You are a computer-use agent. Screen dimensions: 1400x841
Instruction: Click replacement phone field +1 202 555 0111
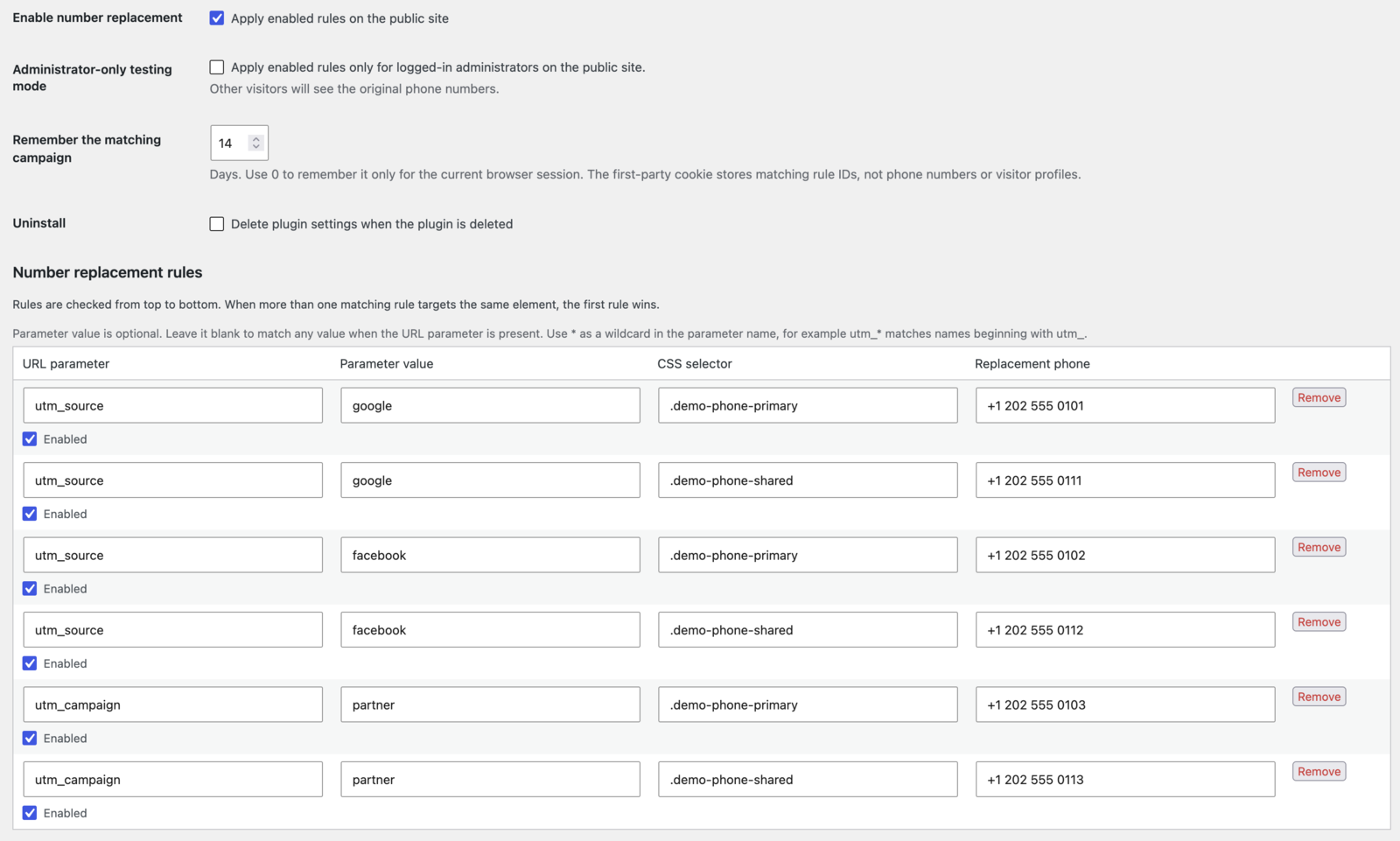click(x=1125, y=480)
